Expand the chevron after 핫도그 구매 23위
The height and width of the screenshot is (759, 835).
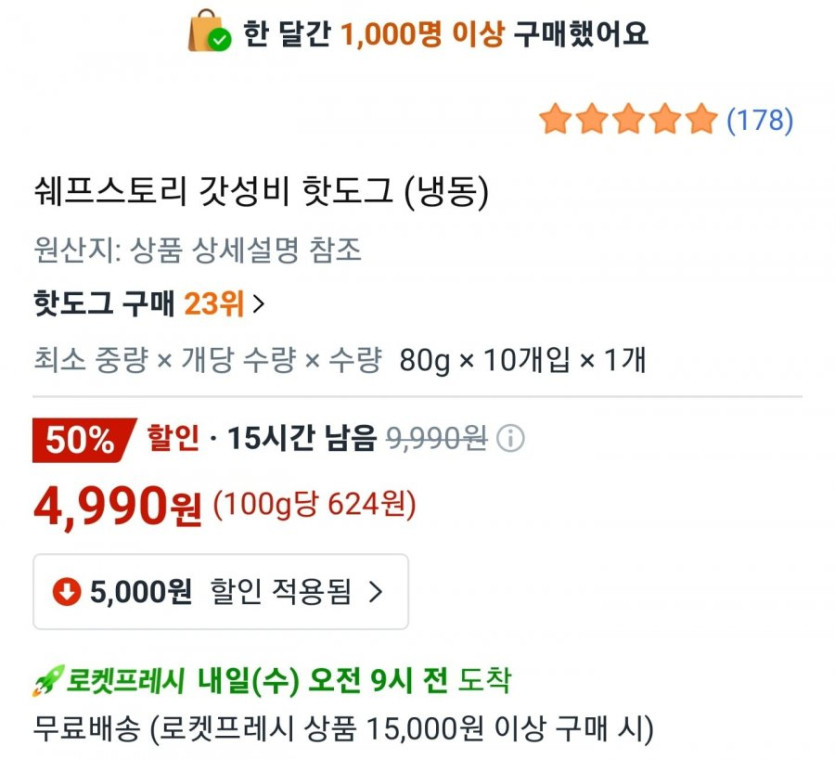(259, 304)
